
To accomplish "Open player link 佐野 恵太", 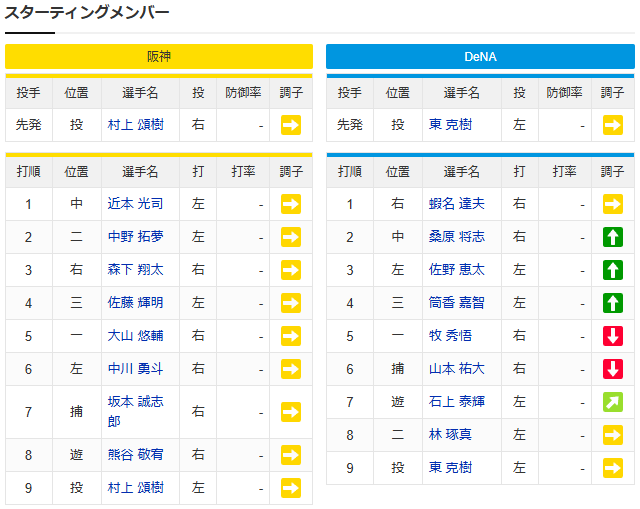I will pos(457,269).
